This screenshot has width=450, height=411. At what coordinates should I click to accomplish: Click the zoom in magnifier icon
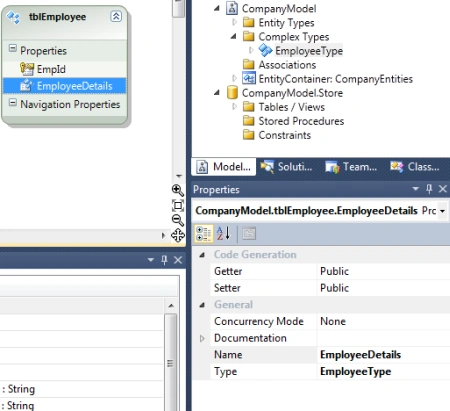pos(178,190)
